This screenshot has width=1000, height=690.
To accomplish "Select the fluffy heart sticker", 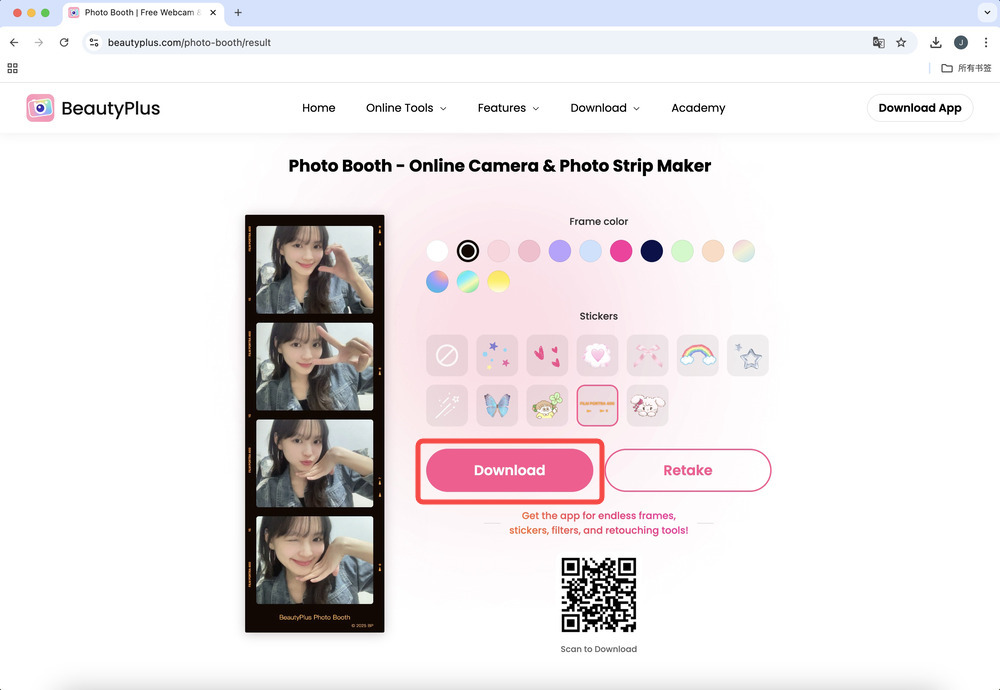I will coord(597,355).
